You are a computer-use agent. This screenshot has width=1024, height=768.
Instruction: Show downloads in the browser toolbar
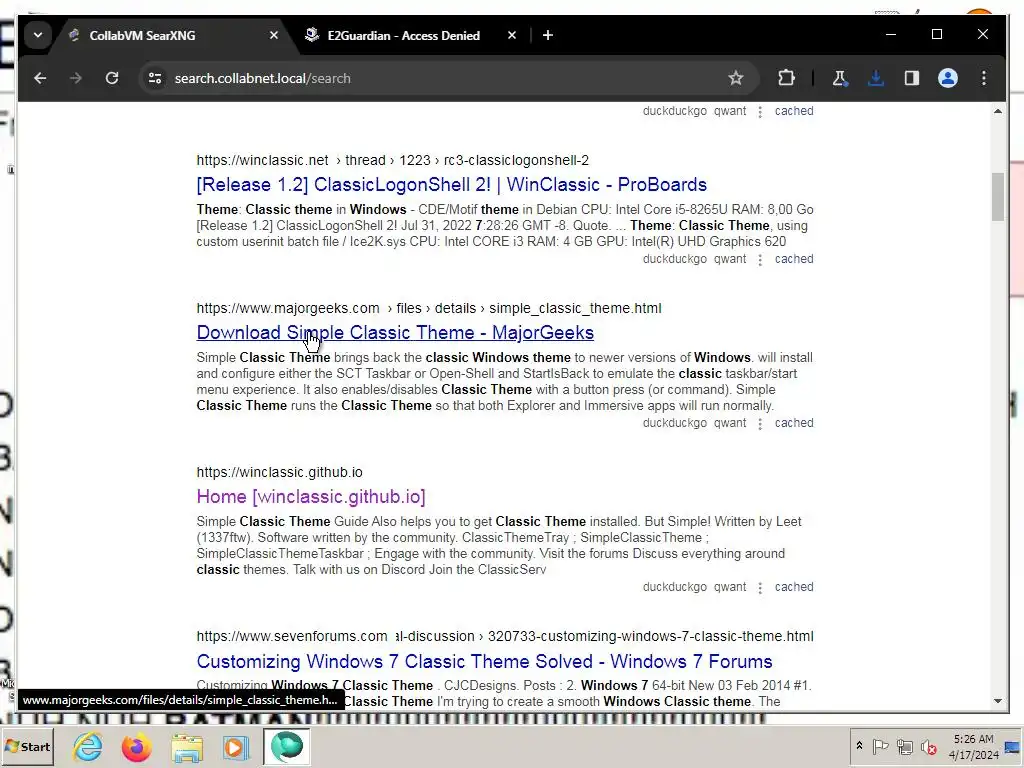coord(876,78)
